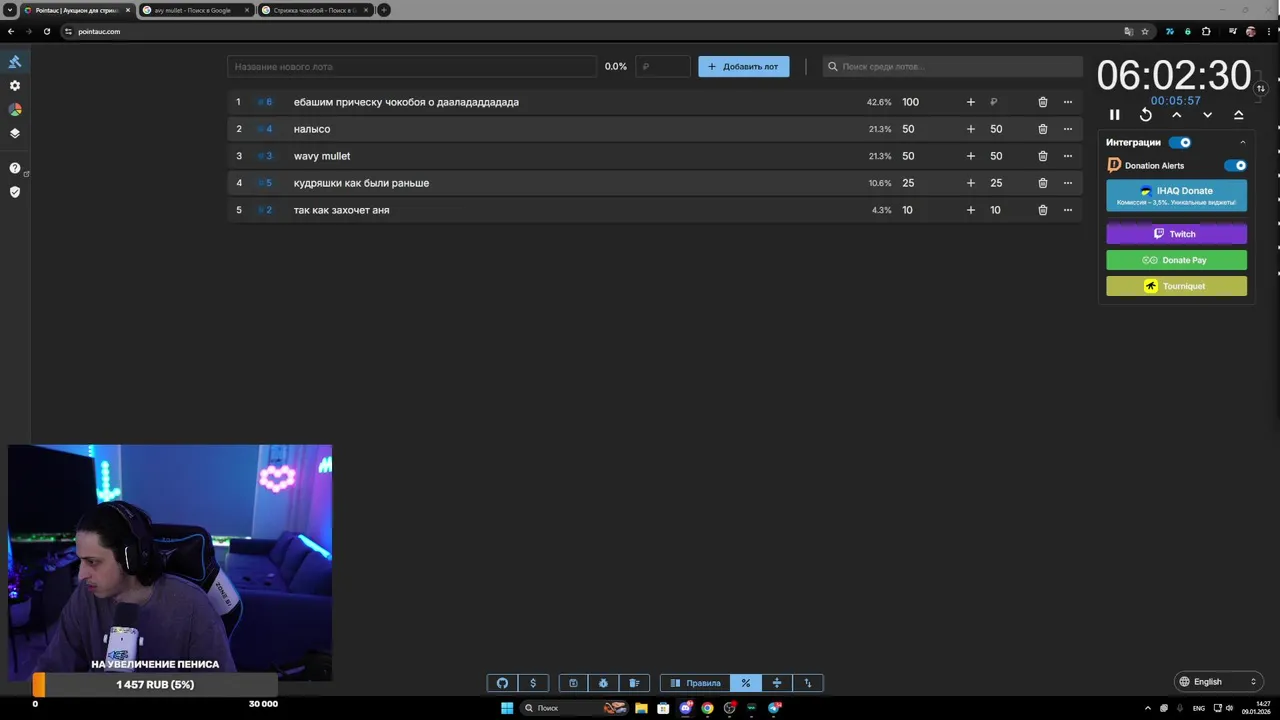Viewport: 1280px width, 720px height.
Task: Open the English language dropdown
Action: pos(1218,682)
